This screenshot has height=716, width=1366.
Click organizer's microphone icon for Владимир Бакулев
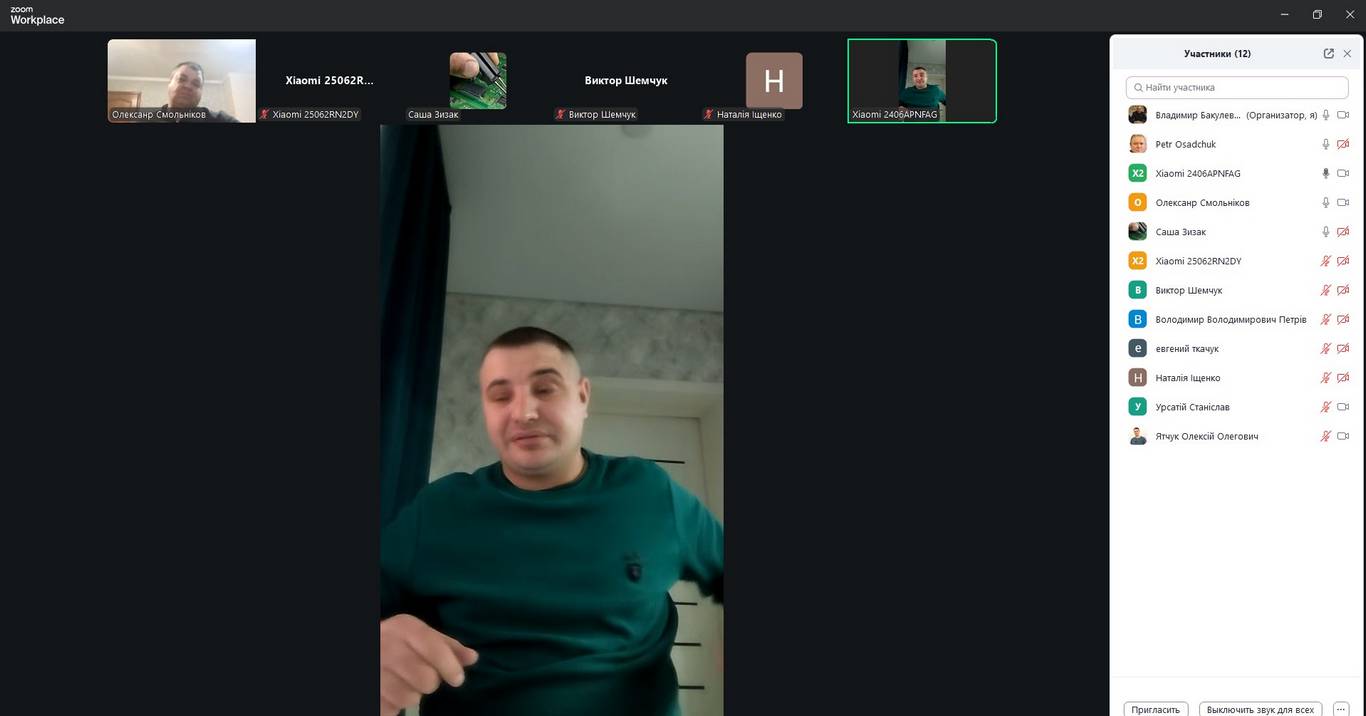pos(1326,116)
